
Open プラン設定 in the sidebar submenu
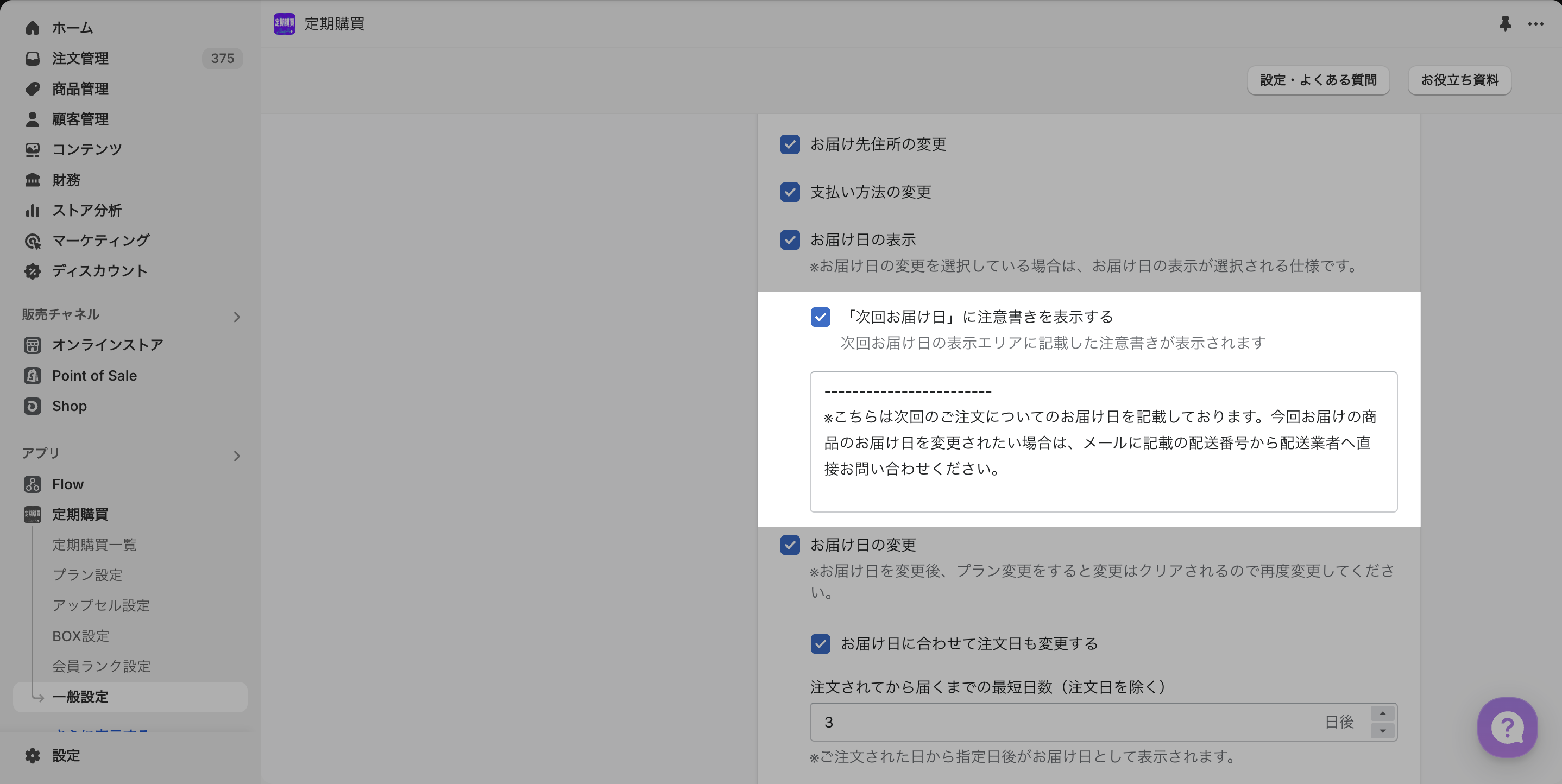coord(87,575)
